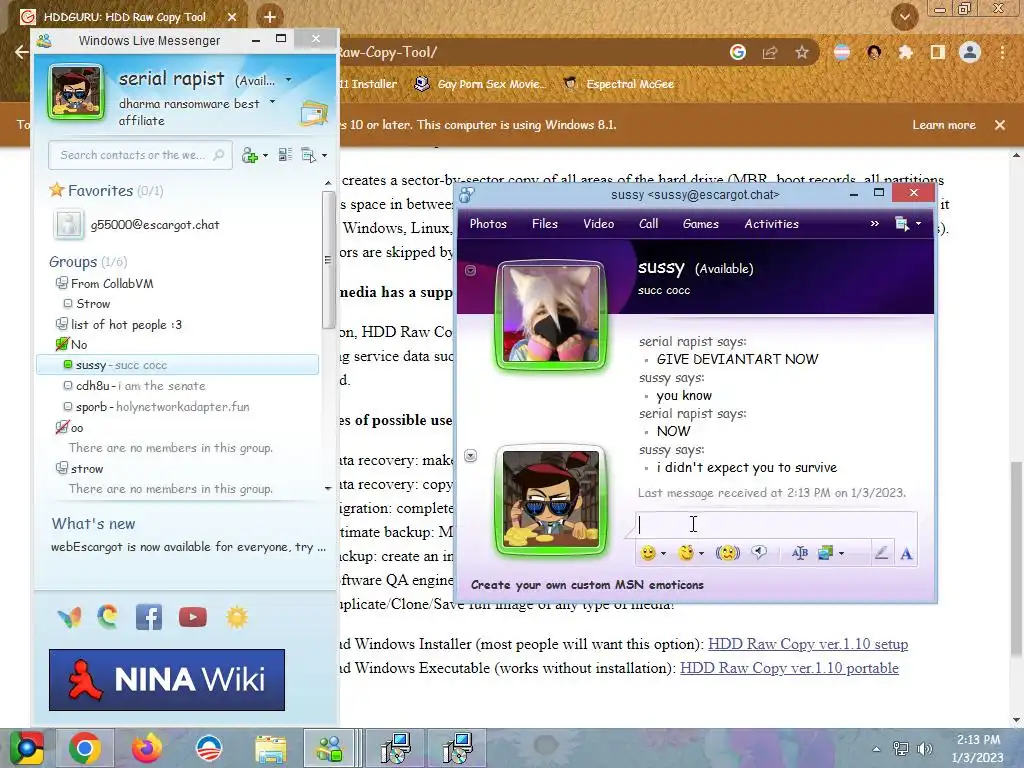Click Create your own custom MSN emoticons

tap(587, 585)
